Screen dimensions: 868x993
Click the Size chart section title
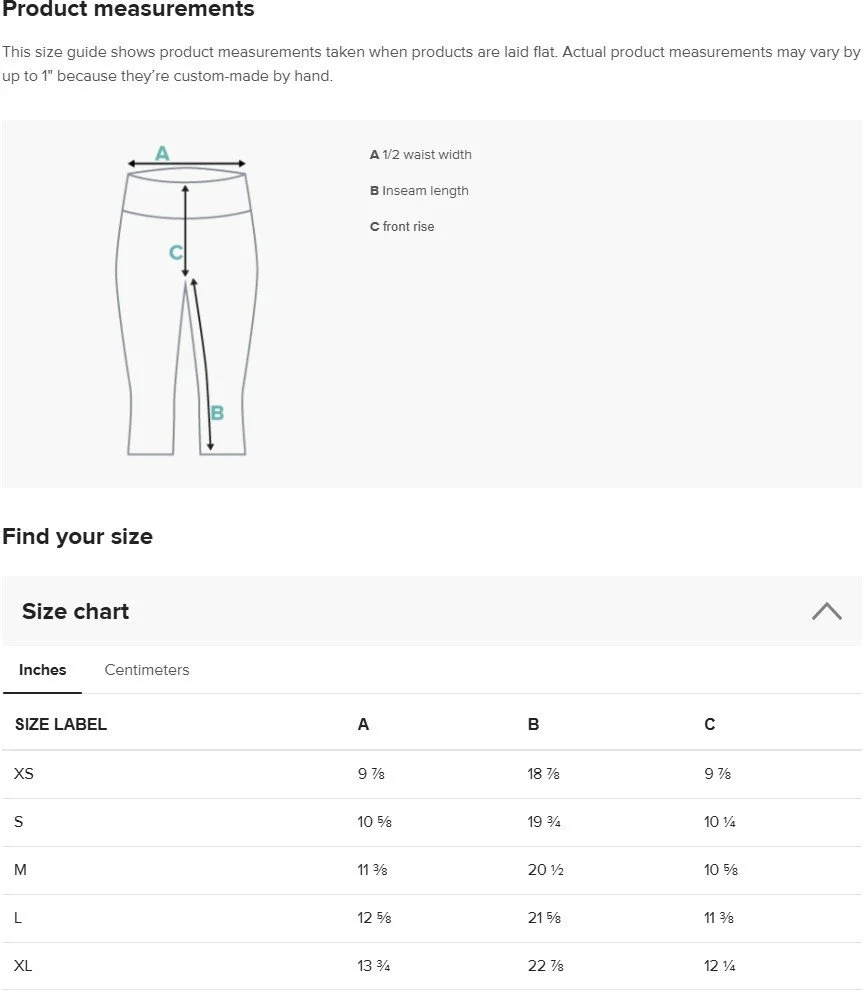pyautogui.click(x=76, y=611)
